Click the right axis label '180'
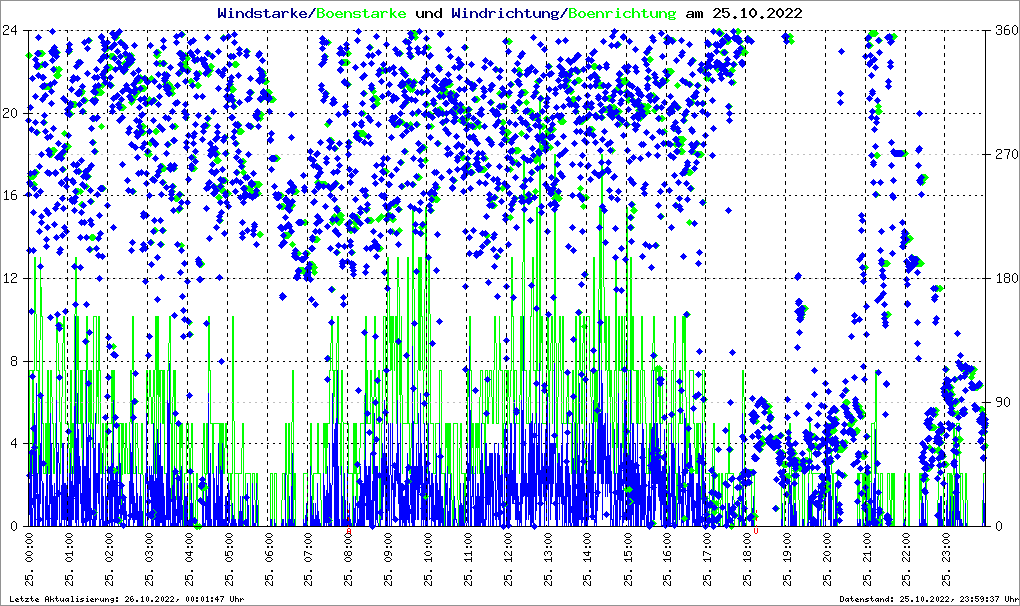The height and width of the screenshot is (606, 1020). coord(1007,278)
